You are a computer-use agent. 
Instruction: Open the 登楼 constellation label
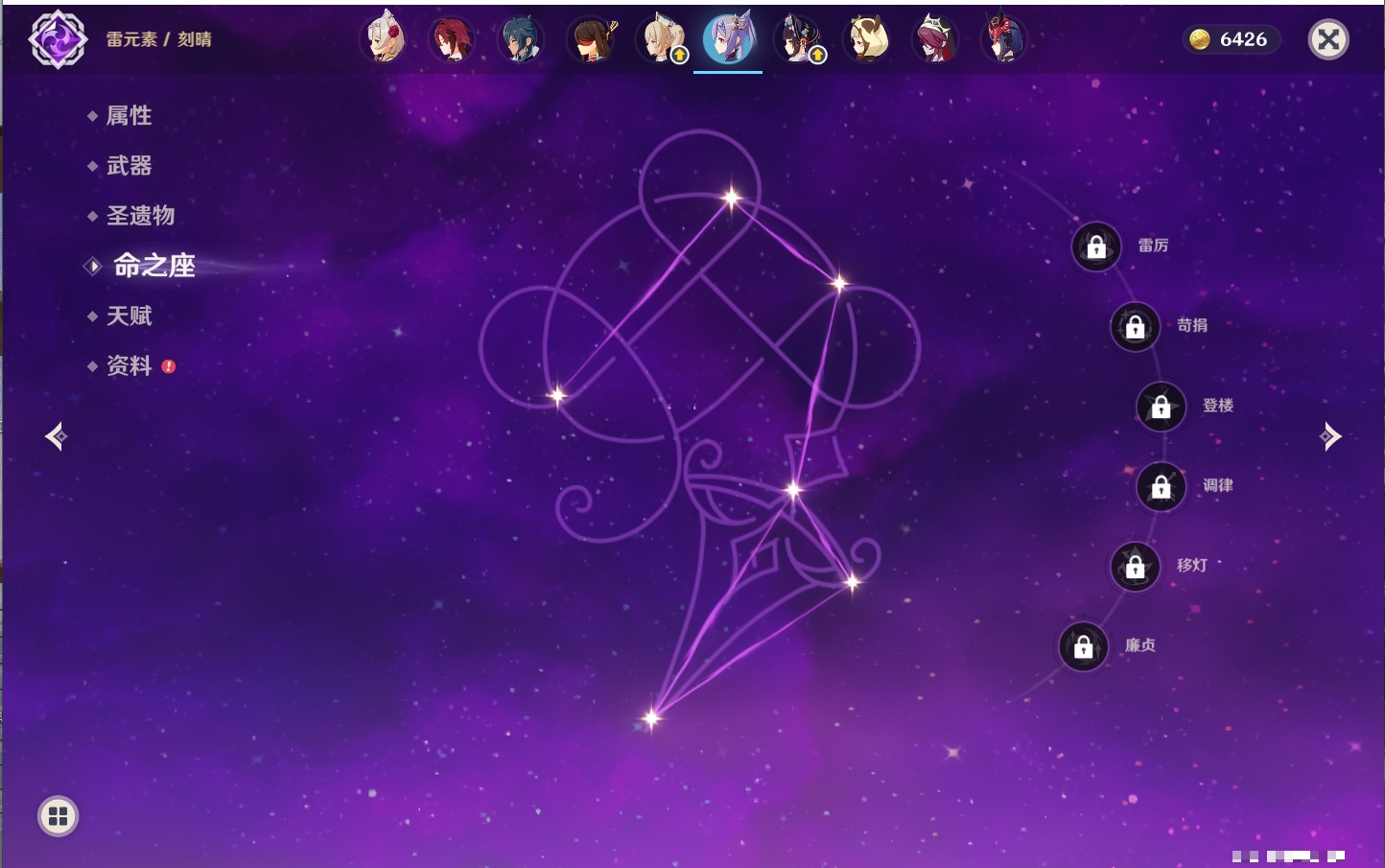point(1218,405)
